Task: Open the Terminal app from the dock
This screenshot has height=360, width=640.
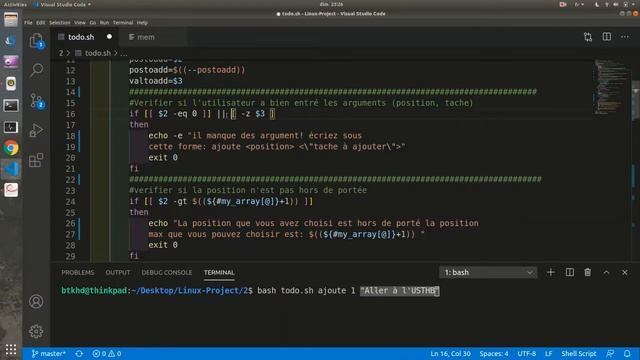Action: 11,105
